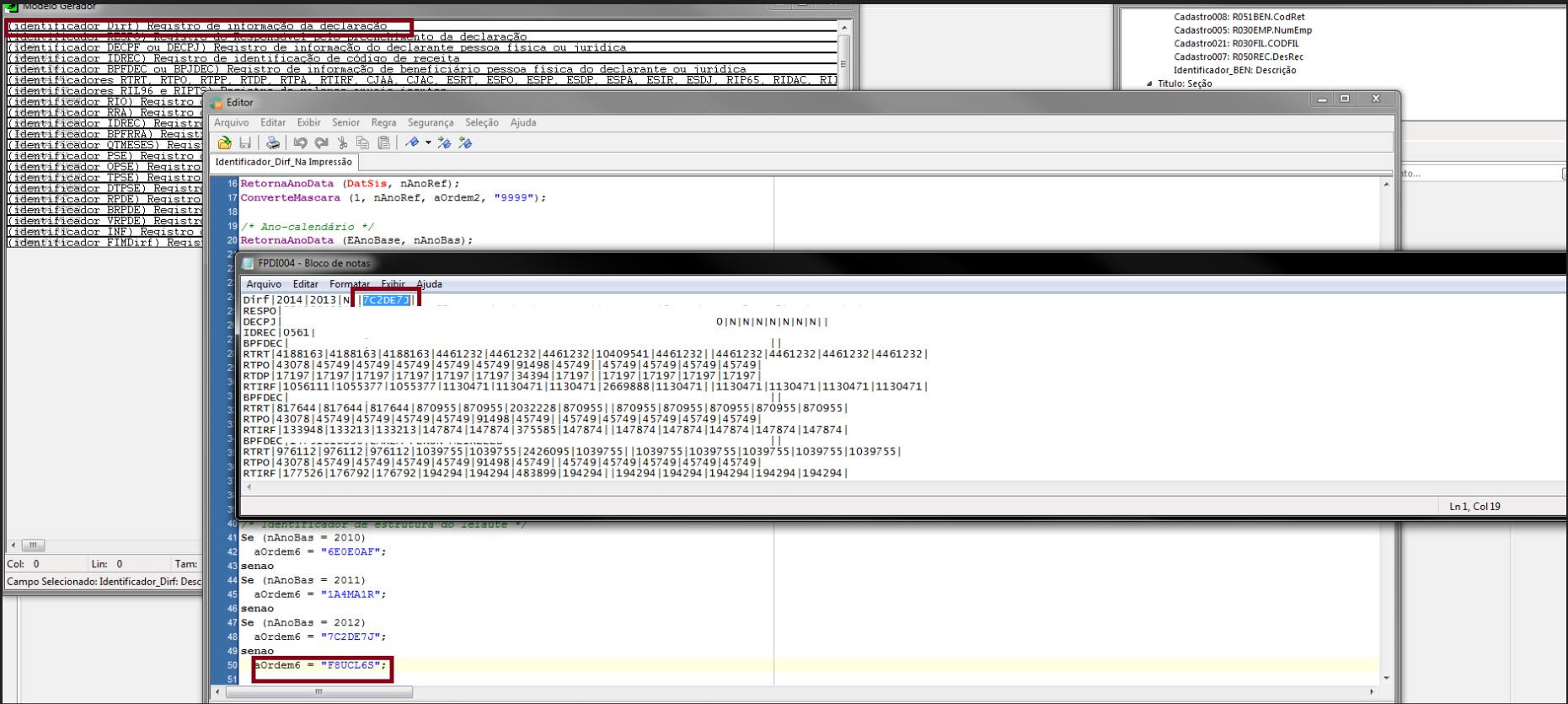Open the dropdown arrow beside bookmark flag

tap(428, 143)
